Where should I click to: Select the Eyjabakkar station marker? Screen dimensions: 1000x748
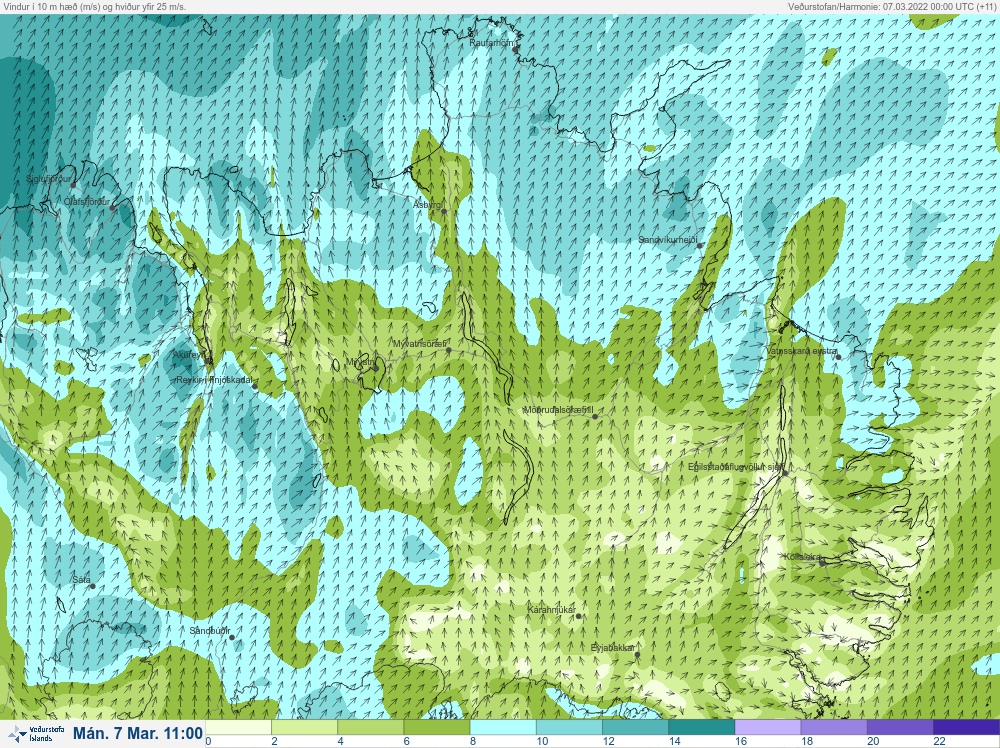pyautogui.click(x=637, y=654)
